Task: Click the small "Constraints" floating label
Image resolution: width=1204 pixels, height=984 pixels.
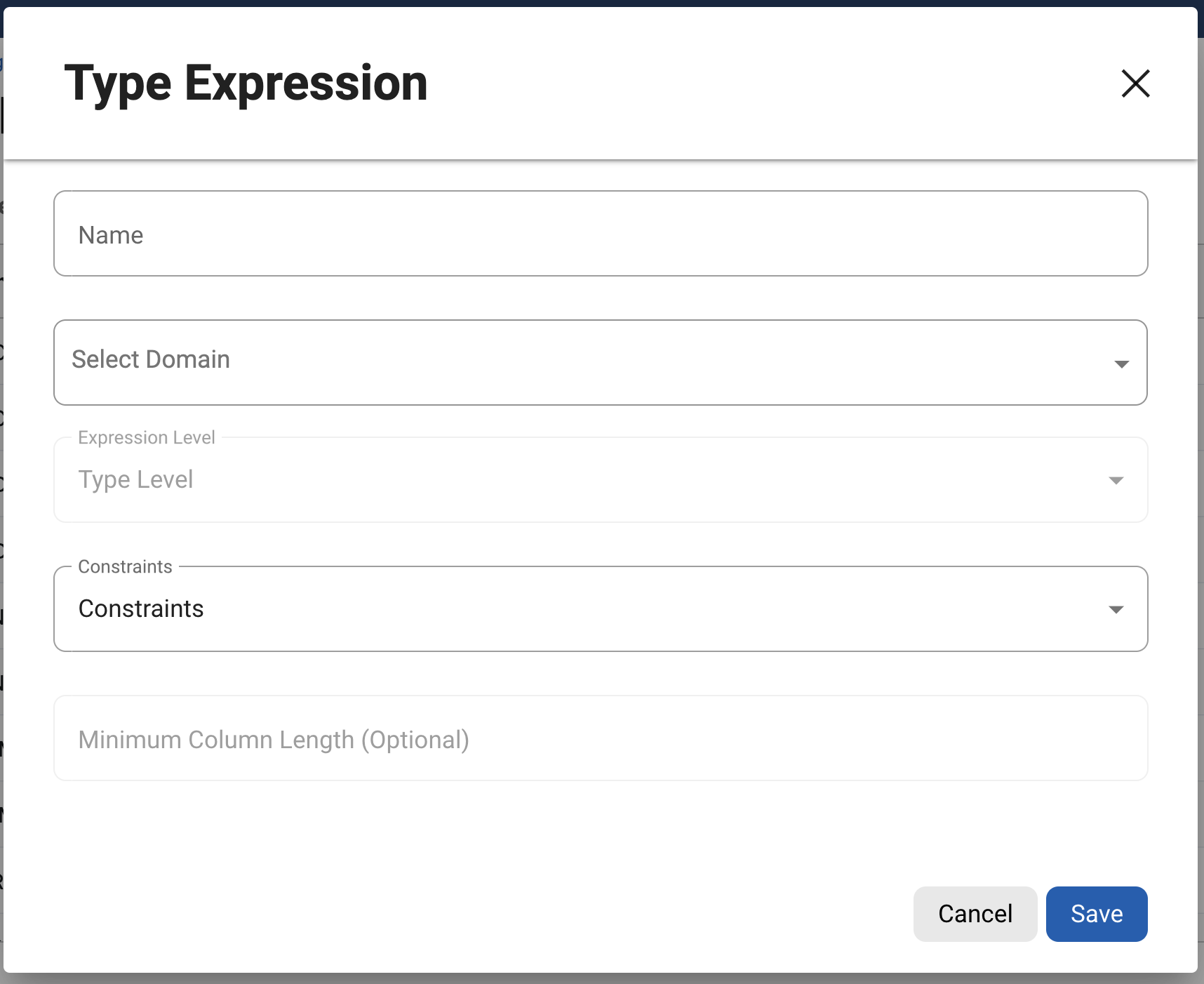Action: pos(125,567)
